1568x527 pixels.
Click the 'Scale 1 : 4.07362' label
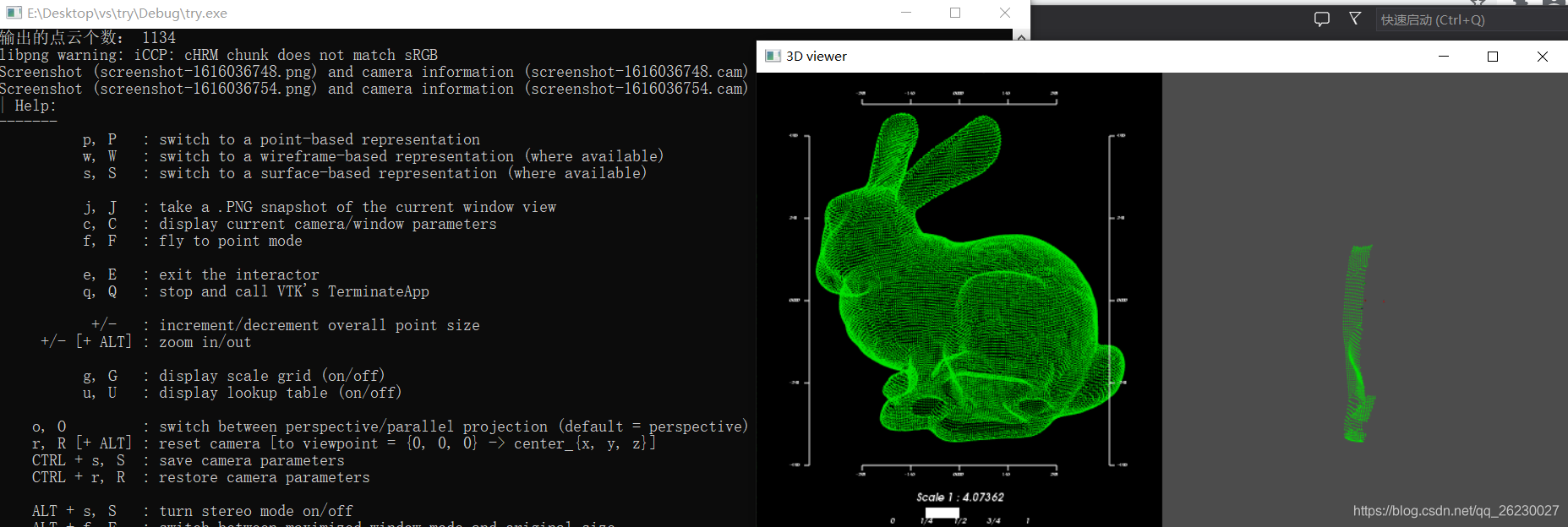[x=960, y=497]
